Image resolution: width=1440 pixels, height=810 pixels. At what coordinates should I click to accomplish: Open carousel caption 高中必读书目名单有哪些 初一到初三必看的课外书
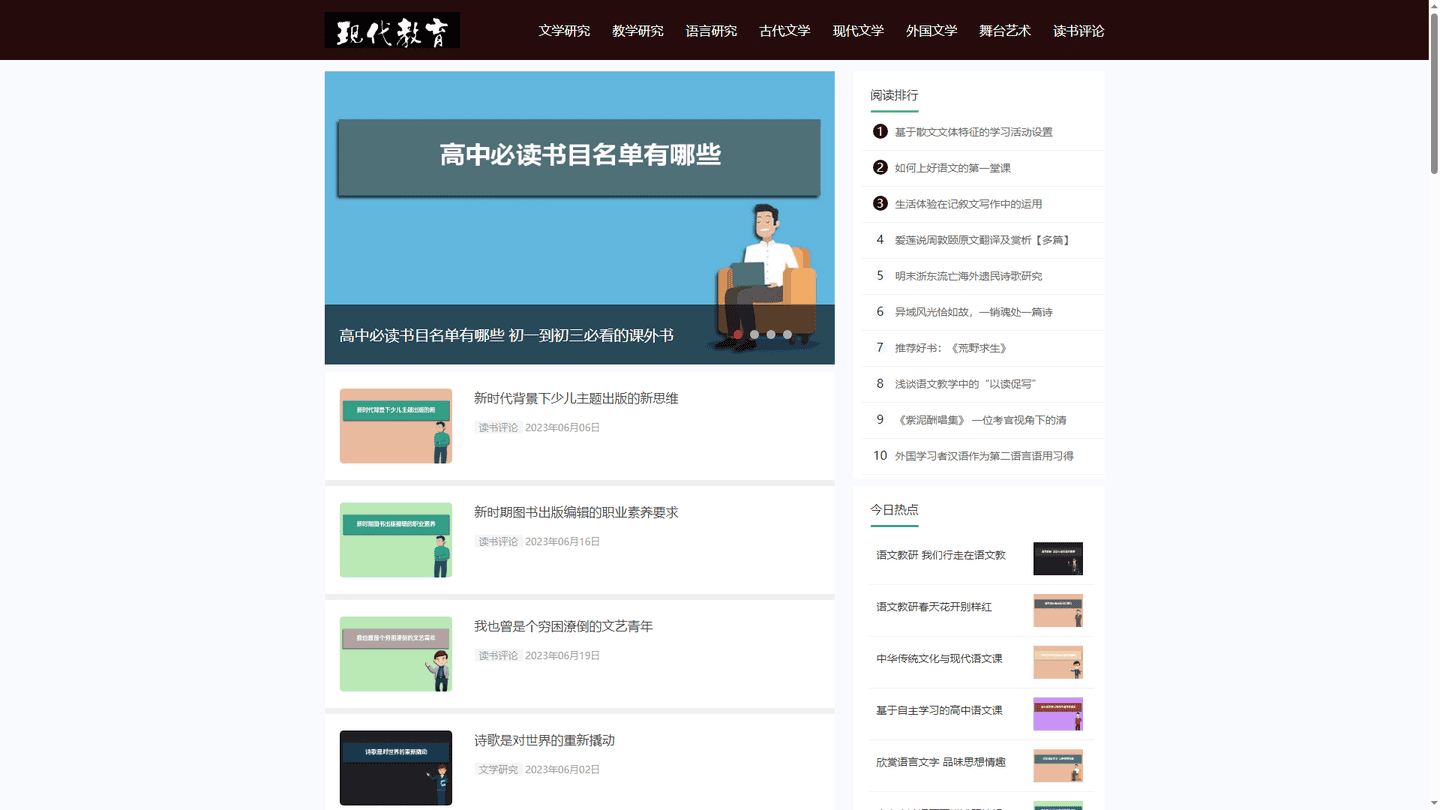(x=506, y=336)
